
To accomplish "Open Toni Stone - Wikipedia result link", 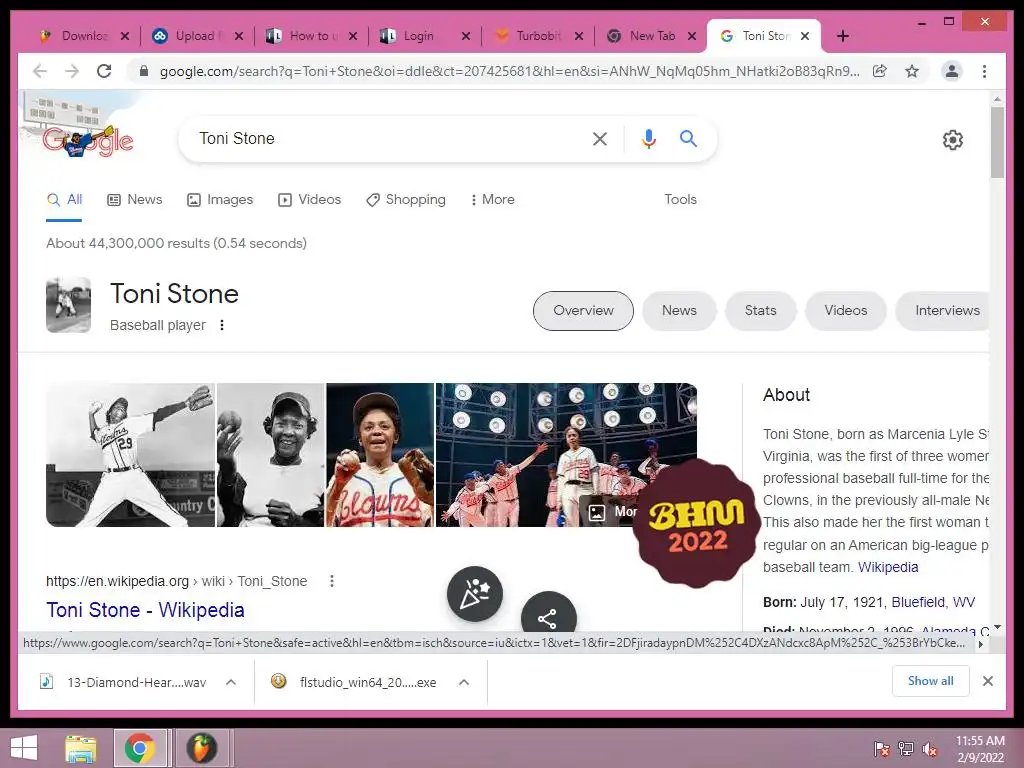I will [145, 610].
